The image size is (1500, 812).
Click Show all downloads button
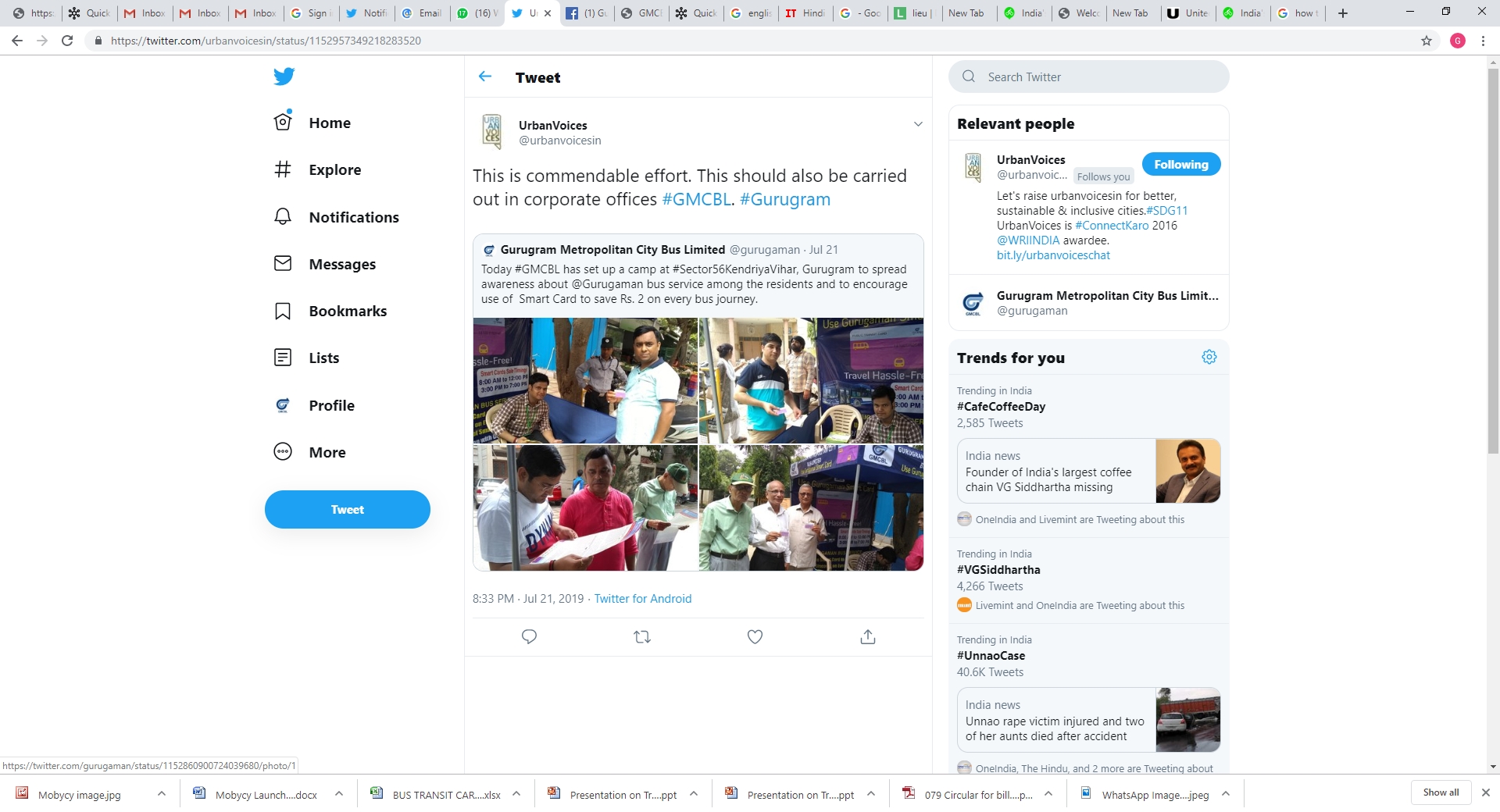[x=1441, y=792]
